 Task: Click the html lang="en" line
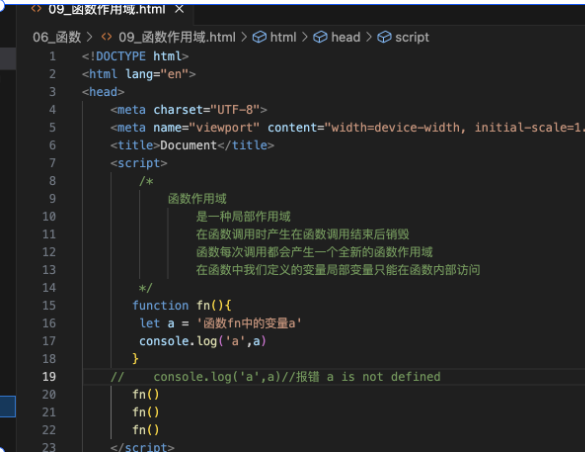[x=139, y=74]
